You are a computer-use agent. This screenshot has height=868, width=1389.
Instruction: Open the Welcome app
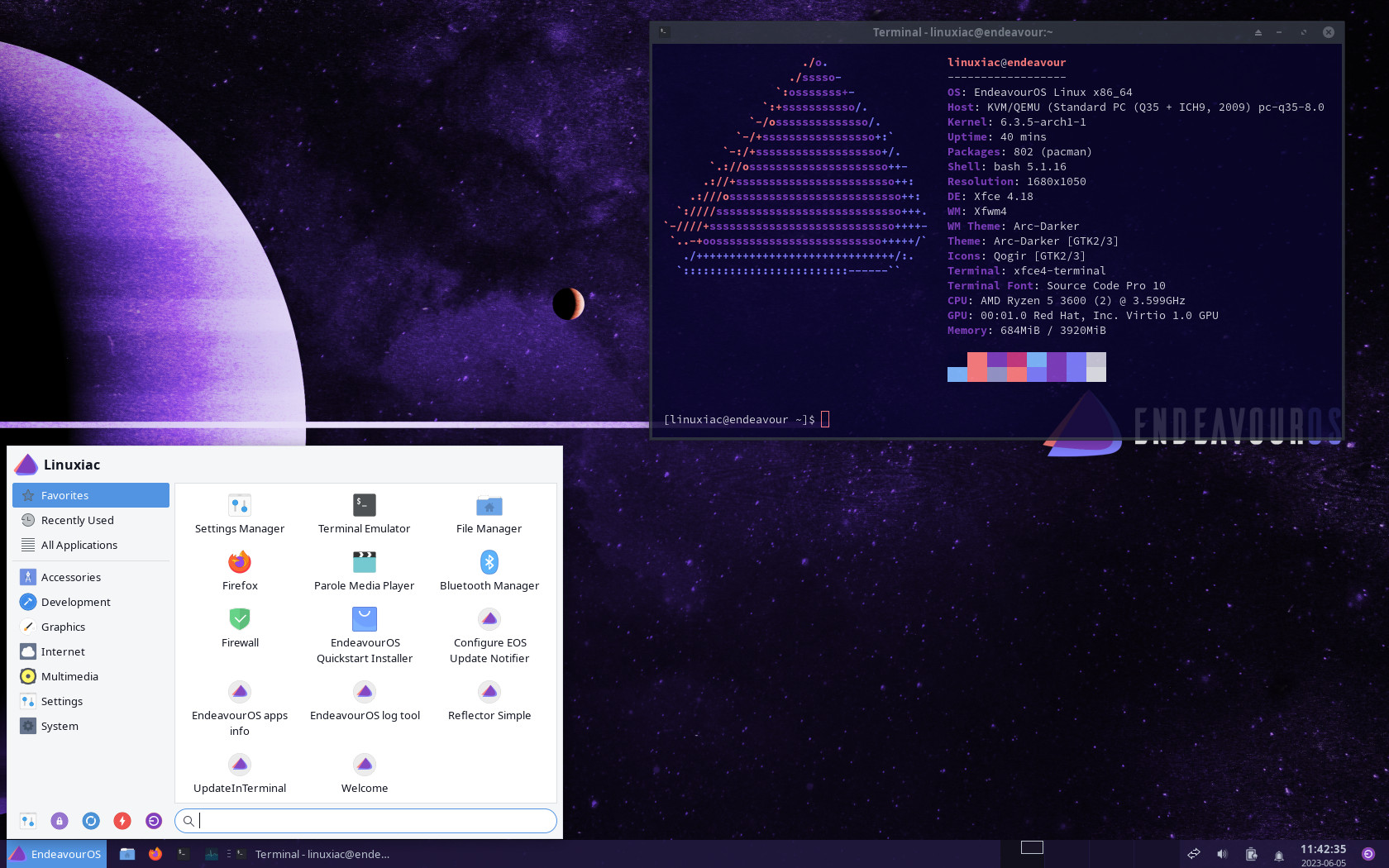[x=365, y=774]
